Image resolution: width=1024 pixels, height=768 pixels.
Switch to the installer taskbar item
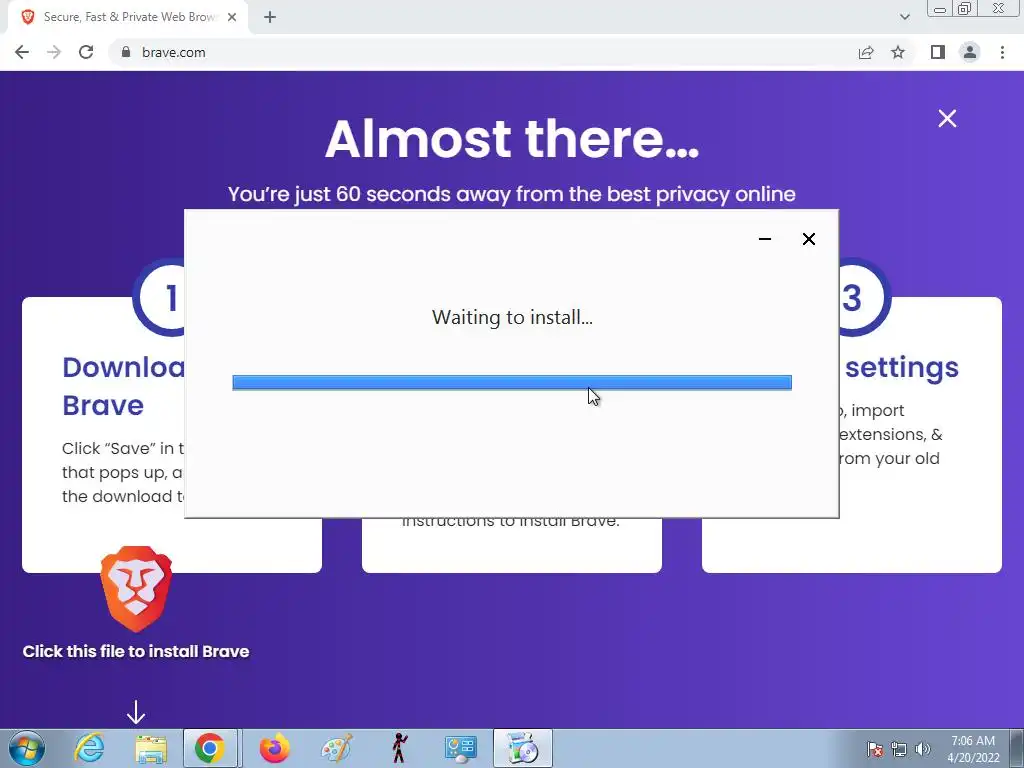click(x=522, y=748)
